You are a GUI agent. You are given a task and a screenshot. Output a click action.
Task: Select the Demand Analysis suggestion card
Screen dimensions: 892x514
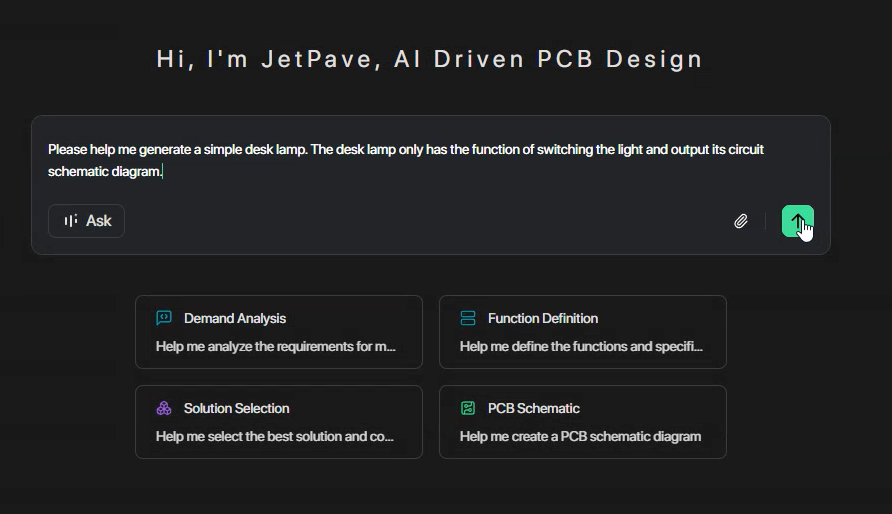[x=278, y=332]
